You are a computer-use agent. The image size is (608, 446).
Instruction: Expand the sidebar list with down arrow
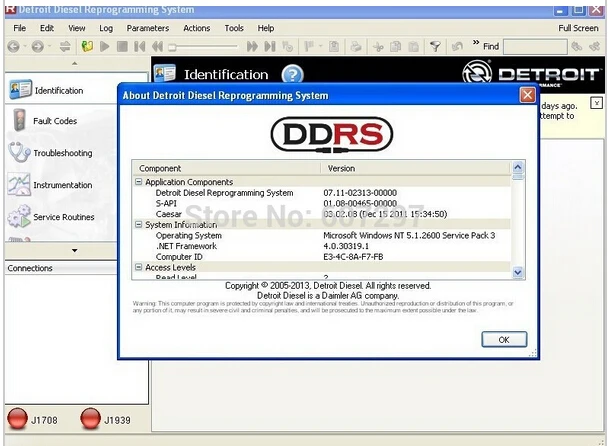[x=73, y=250]
